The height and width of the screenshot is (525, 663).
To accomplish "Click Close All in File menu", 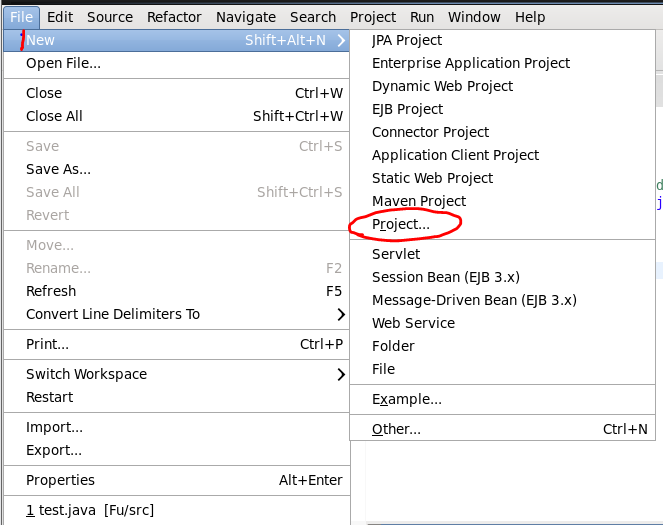I will click(x=54, y=116).
